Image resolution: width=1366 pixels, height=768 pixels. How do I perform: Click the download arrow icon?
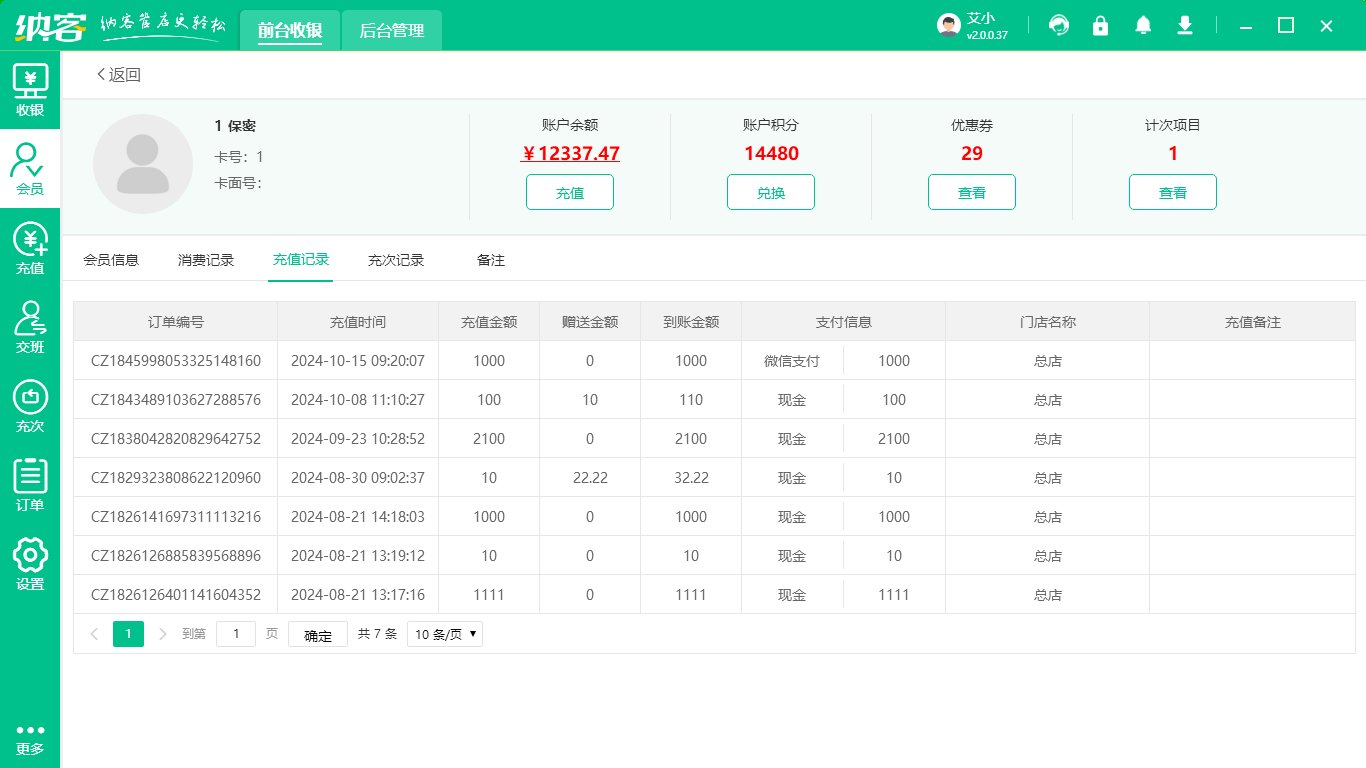pyautogui.click(x=1185, y=26)
